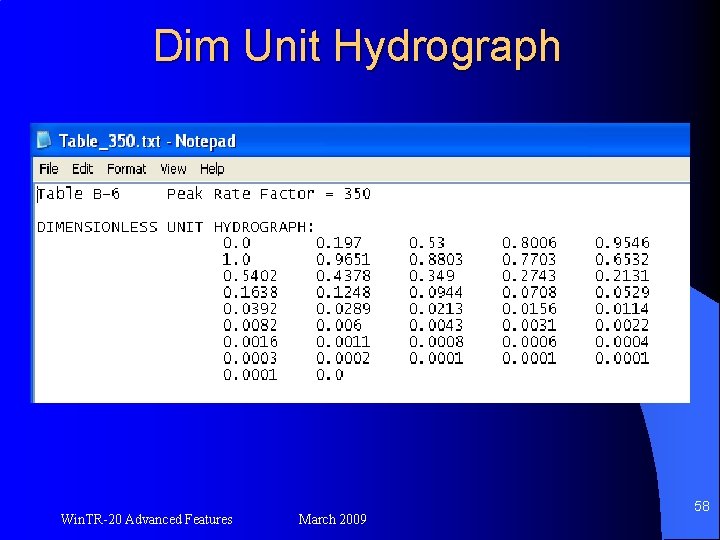Click 'Peak Rate Factor = 350' text

[269, 194]
